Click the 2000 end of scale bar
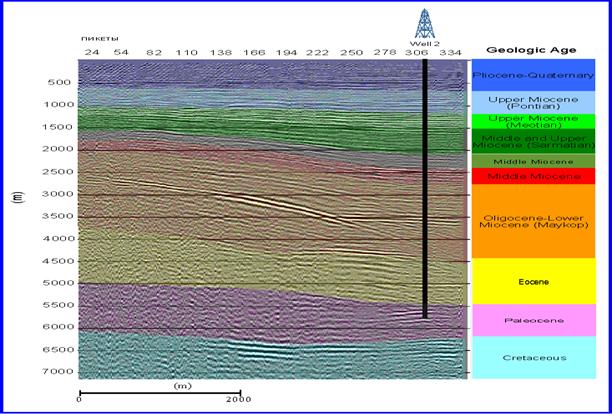Screen dimensions: 612x414 click(238, 398)
